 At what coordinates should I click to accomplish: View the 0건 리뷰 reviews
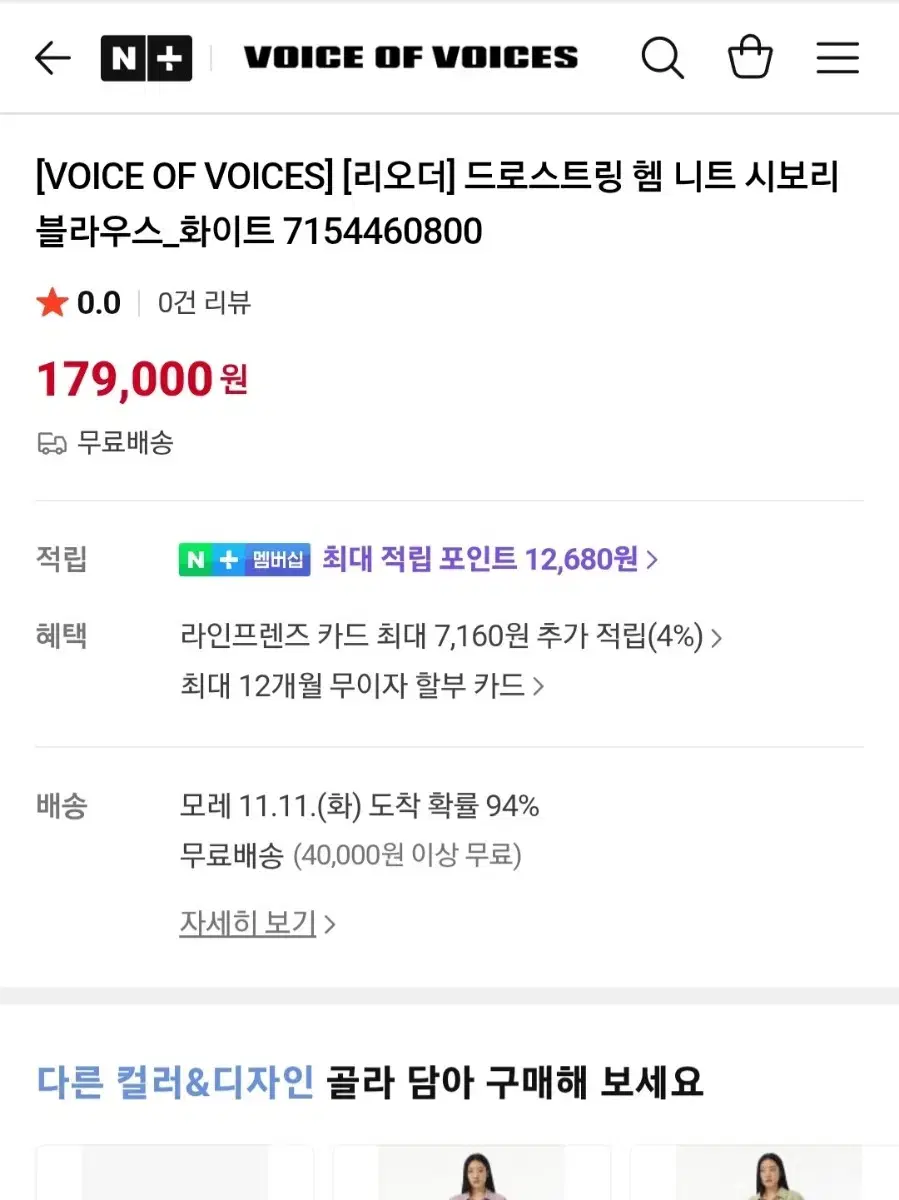coord(205,302)
